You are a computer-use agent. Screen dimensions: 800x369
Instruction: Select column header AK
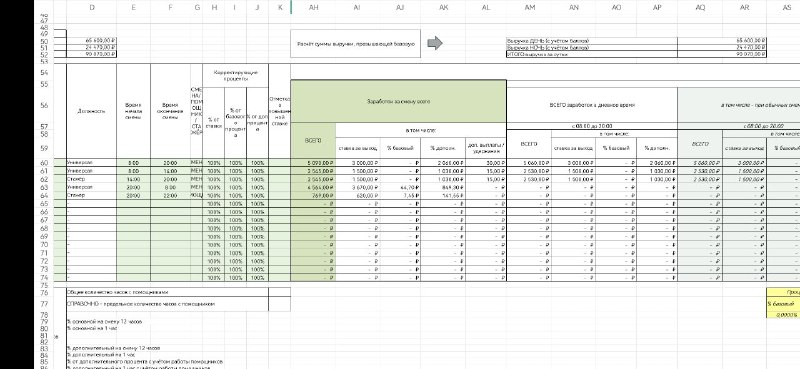pos(442,7)
